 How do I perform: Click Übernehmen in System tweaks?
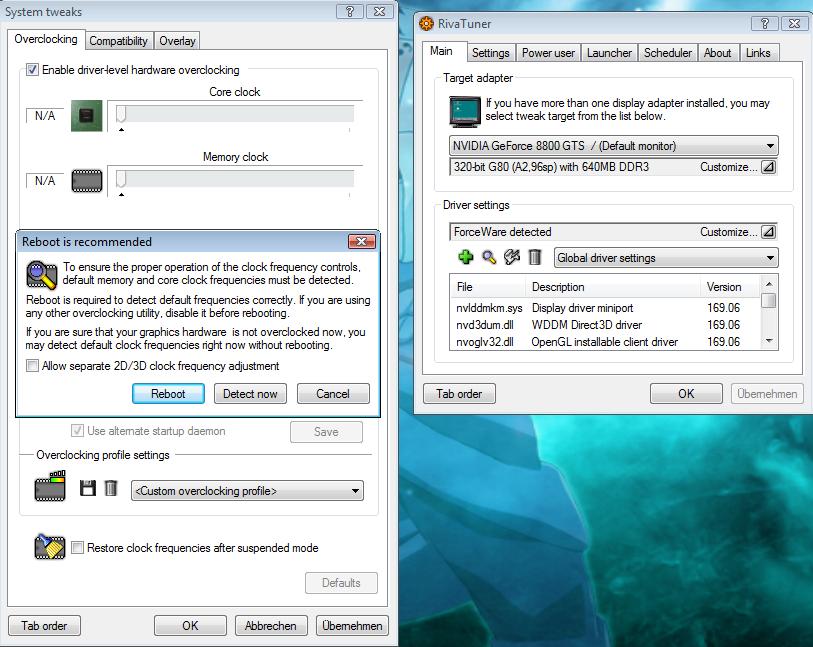coord(352,626)
